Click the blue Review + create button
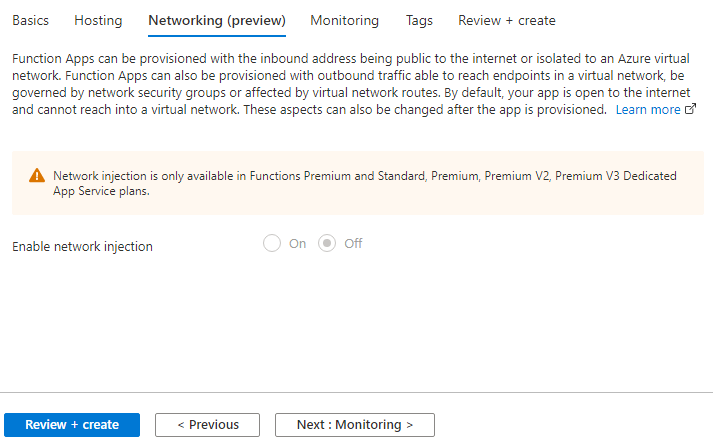The height and width of the screenshot is (441, 713). (72, 425)
